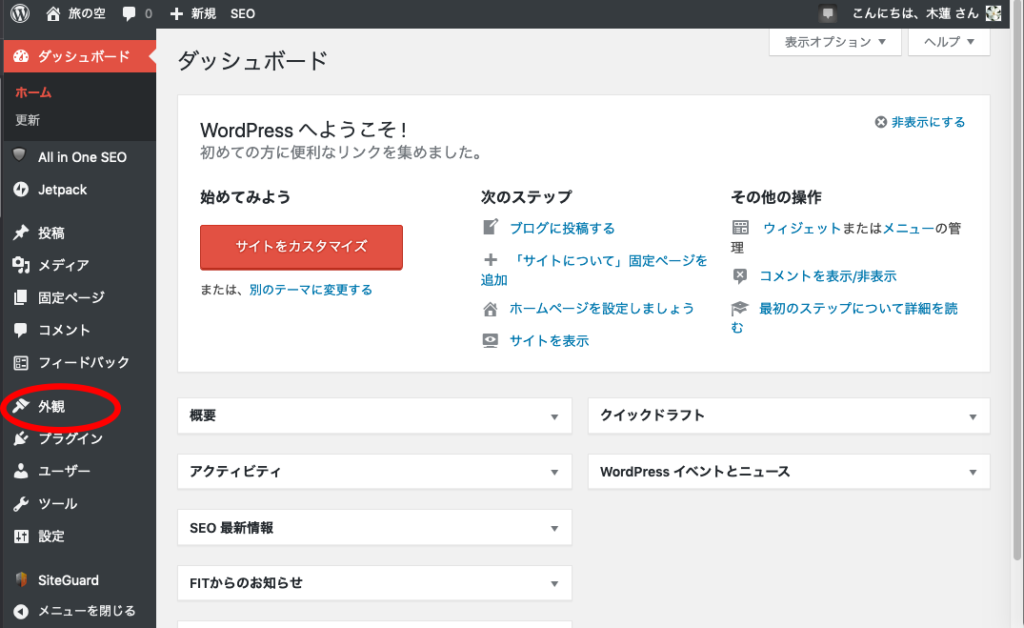
Task: Open the SiteGuard security menu
Action: tap(68, 580)
